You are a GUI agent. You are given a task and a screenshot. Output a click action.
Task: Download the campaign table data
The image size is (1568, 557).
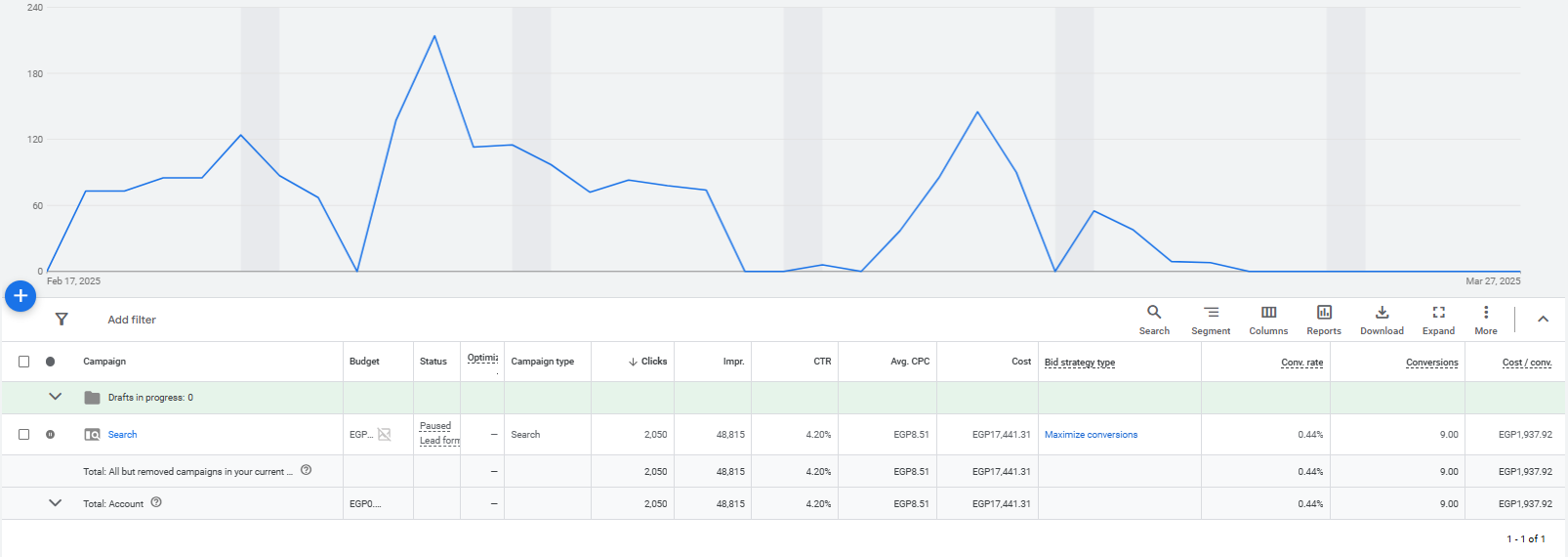pos(1382,320)
